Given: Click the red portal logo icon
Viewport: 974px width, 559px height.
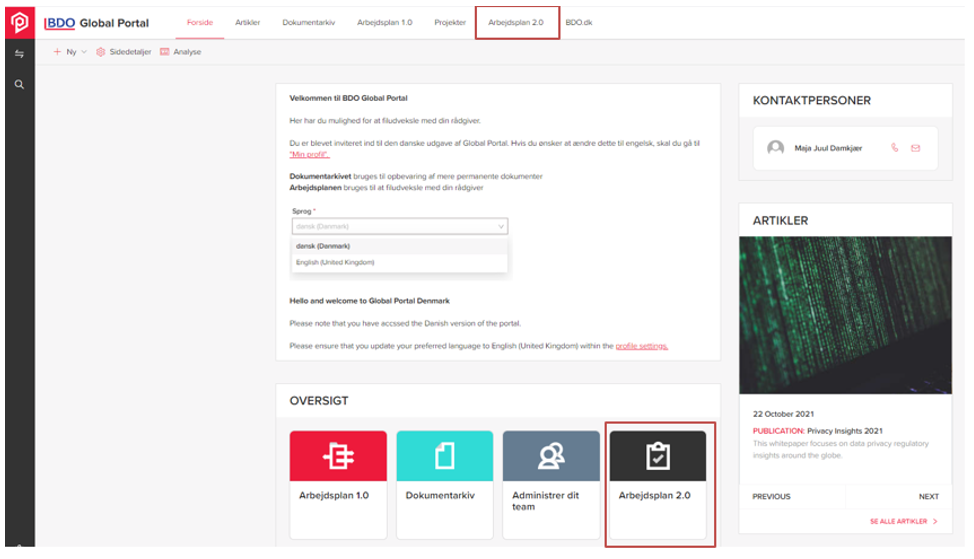Looking at the screenshot, I should click(20, 22).
